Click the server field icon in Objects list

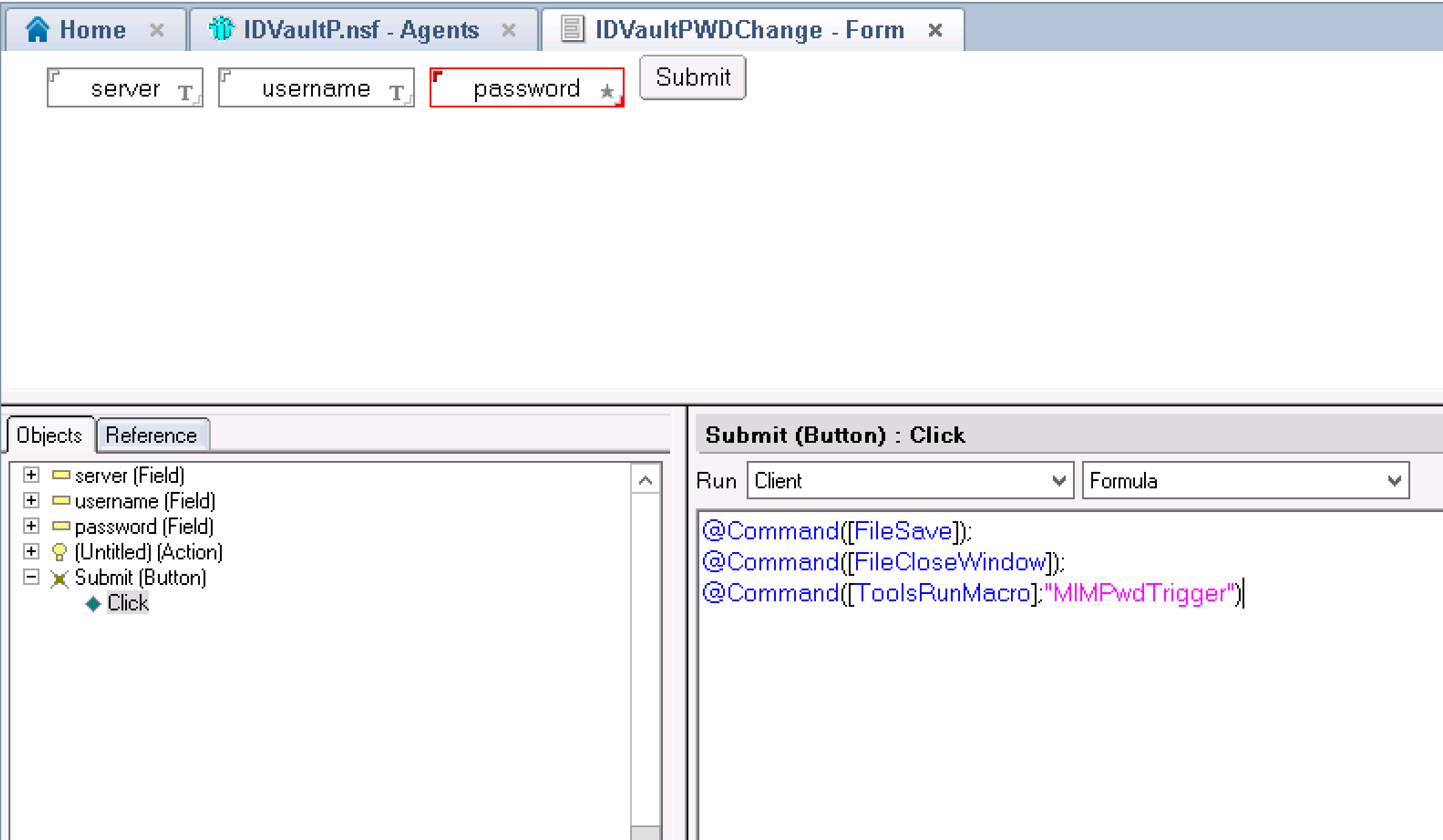pos(61,475)
